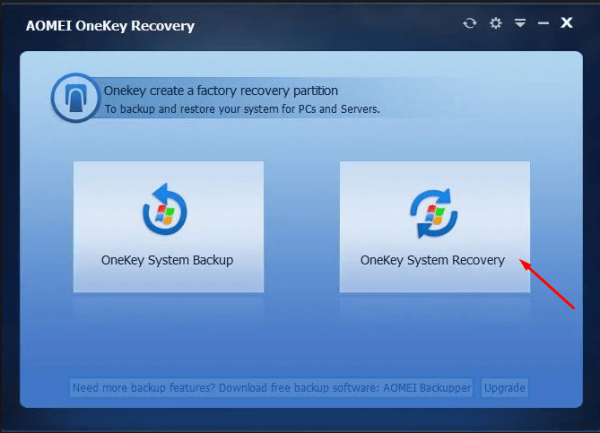This screenshot has height=433, width=600.
Task: Open settings gear icon
Action: coord(496,23)
